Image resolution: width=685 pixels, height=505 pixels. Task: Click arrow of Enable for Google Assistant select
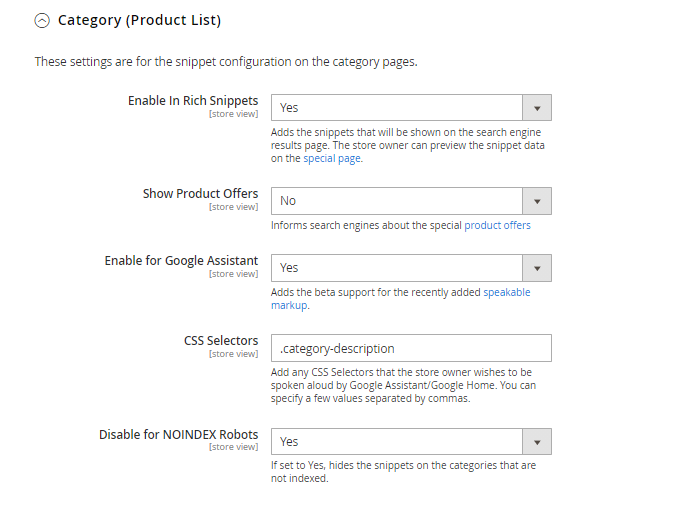[x=537, y=268]
